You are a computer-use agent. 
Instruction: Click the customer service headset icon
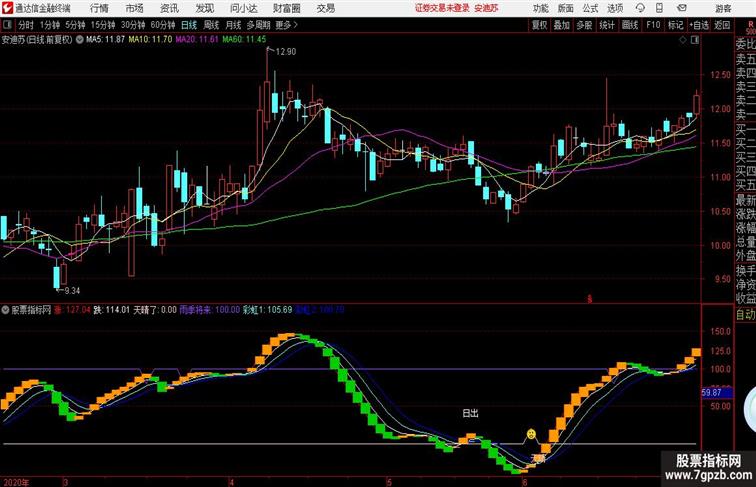(x=640, y=8)
